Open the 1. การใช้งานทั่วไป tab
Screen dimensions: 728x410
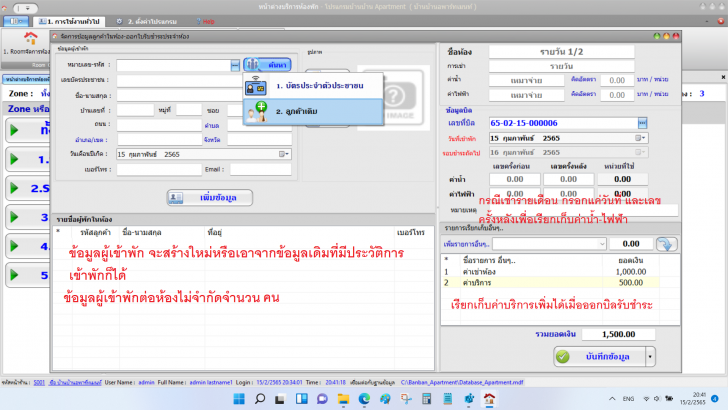coord(69,21)
